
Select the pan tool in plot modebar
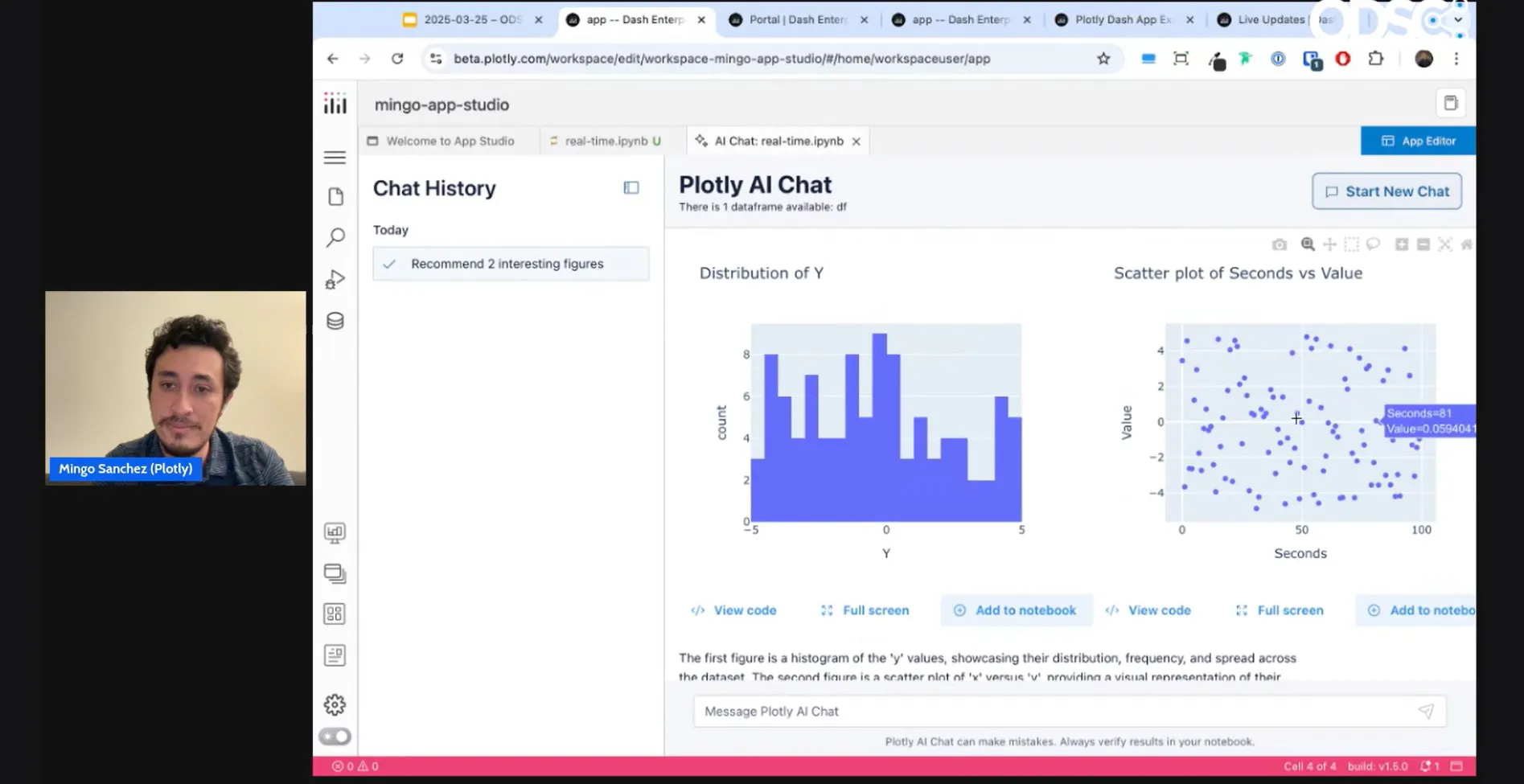click(x=1329, y=244)
